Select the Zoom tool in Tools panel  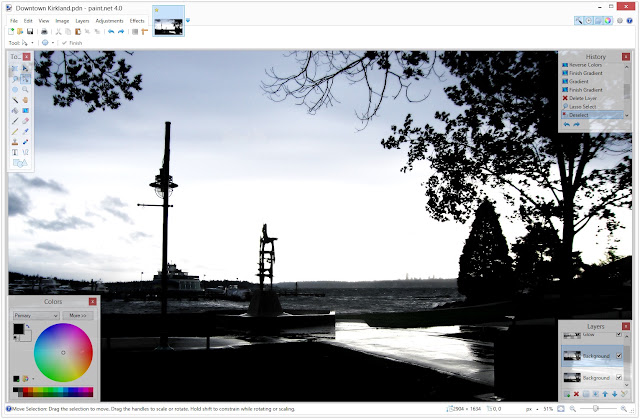(x=25, y=89)
